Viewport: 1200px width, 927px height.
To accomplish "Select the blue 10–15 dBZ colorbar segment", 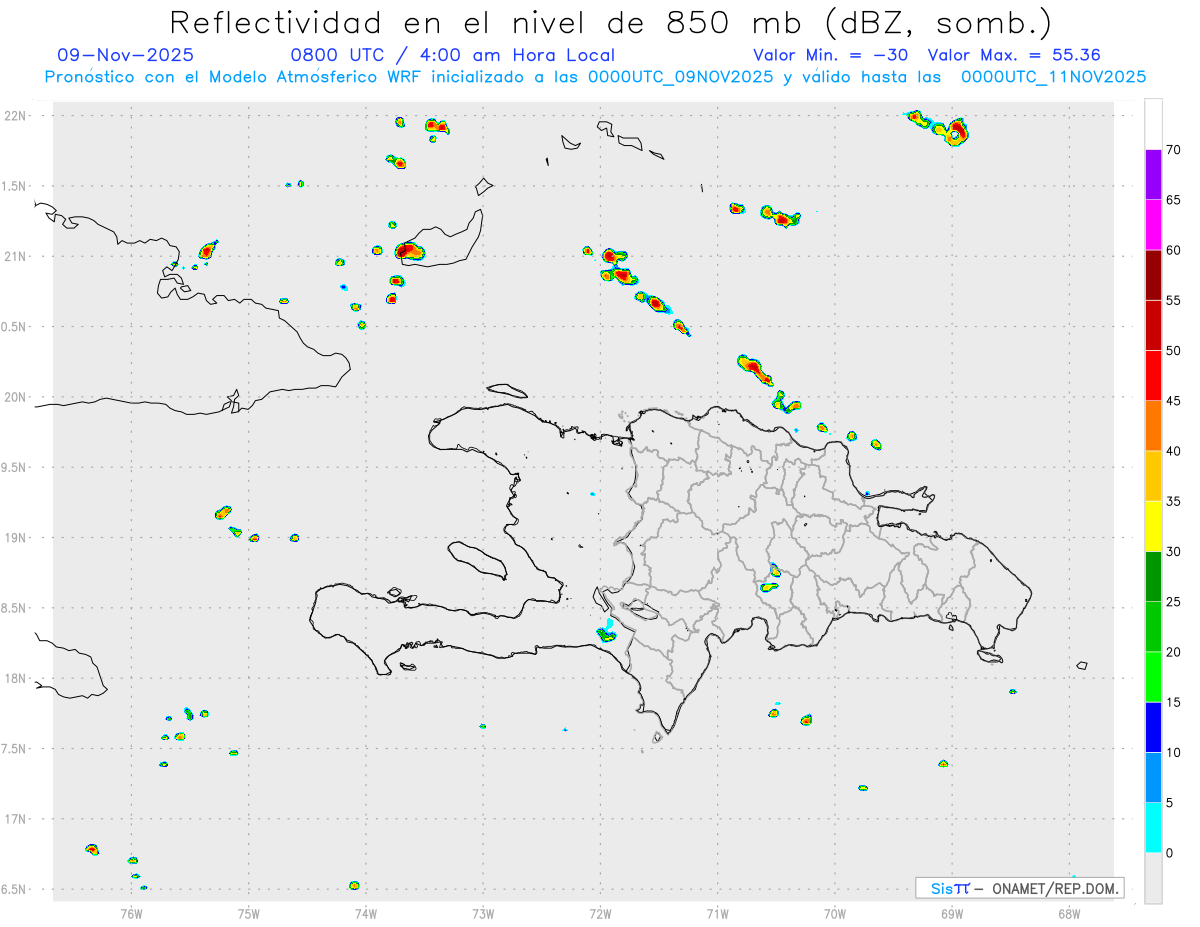I will point(1153,727).
